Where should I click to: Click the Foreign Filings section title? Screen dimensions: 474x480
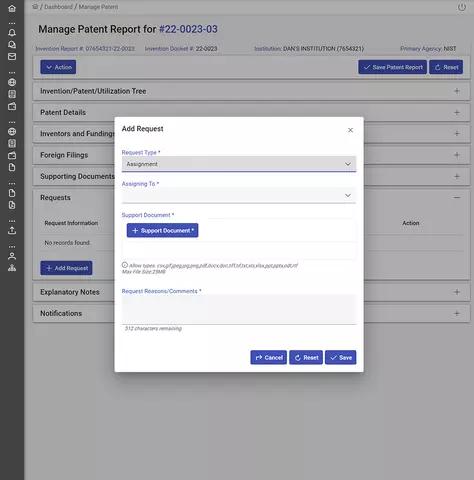coord(64,155)
